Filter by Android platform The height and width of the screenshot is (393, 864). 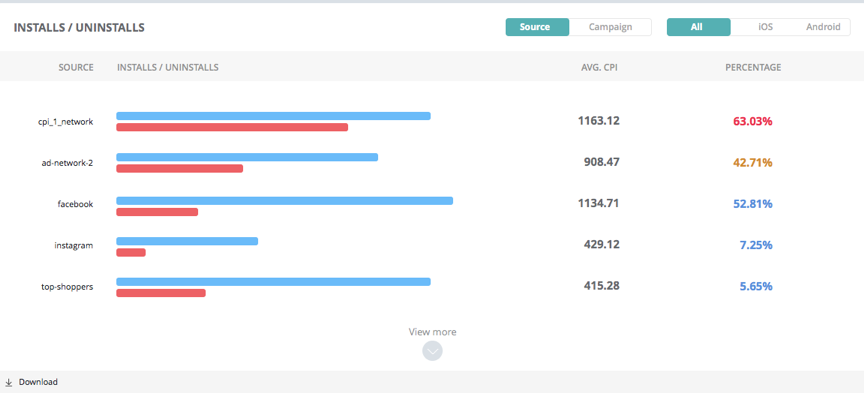[x=823, y=27]
